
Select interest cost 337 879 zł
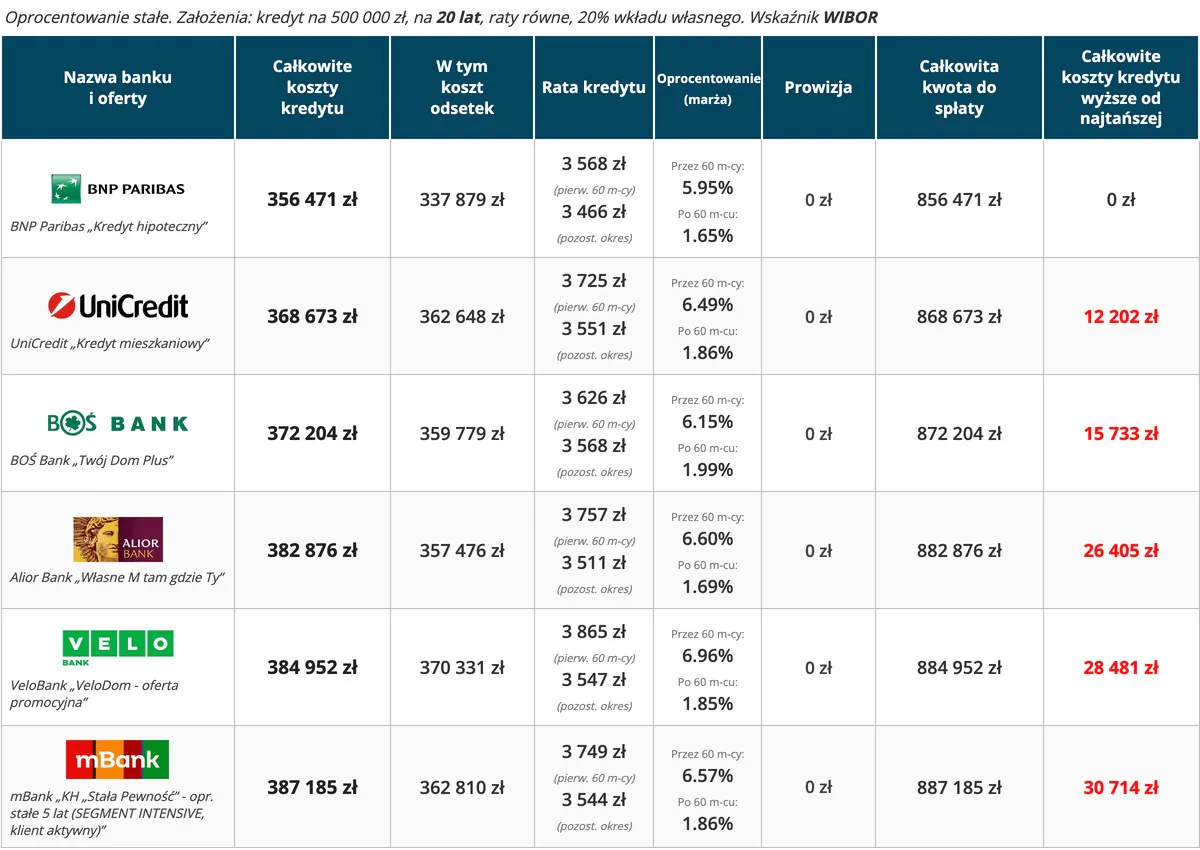click(462, 199)
